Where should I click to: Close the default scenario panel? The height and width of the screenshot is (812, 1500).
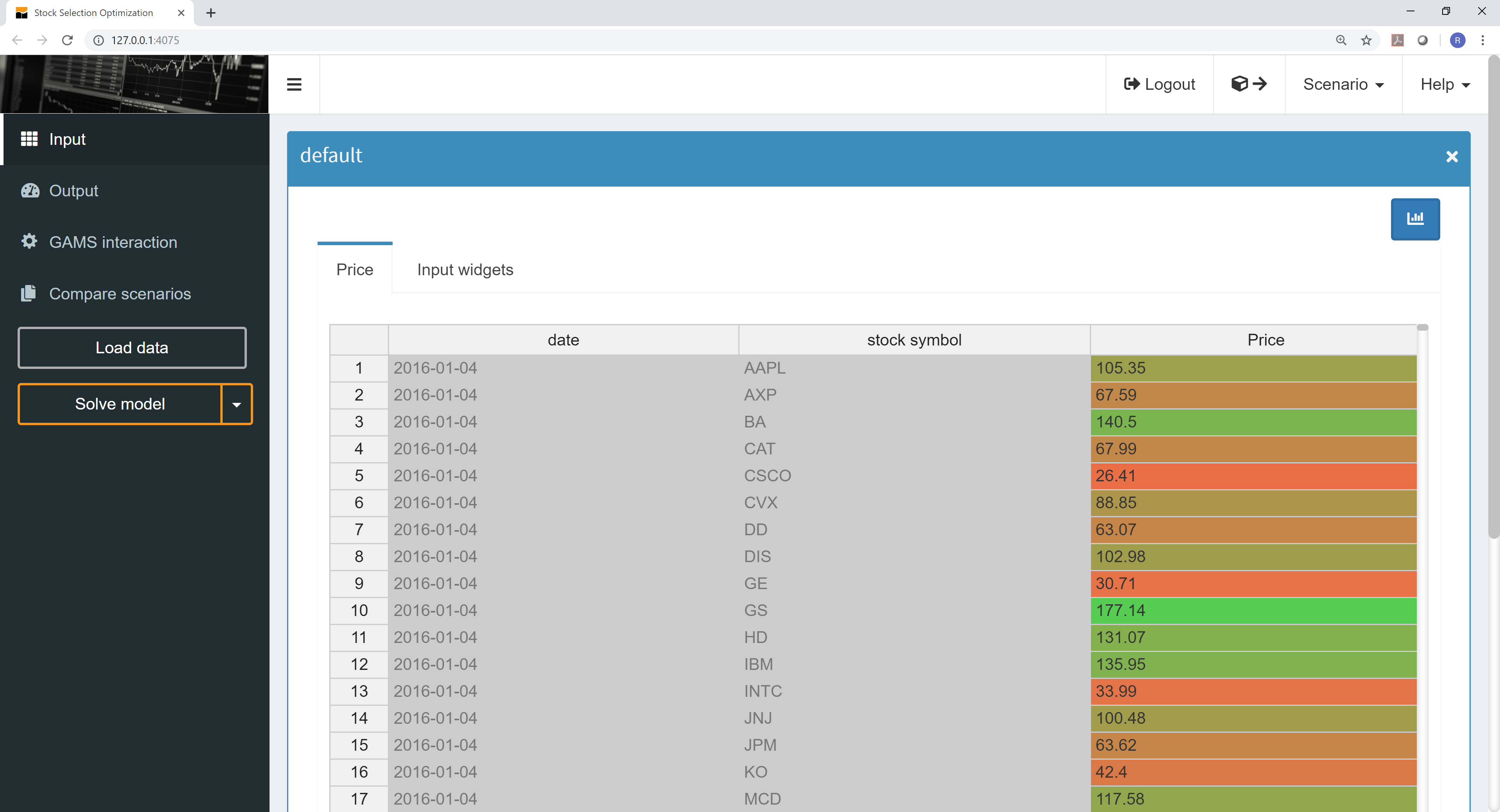click(x=1451, y=157)
